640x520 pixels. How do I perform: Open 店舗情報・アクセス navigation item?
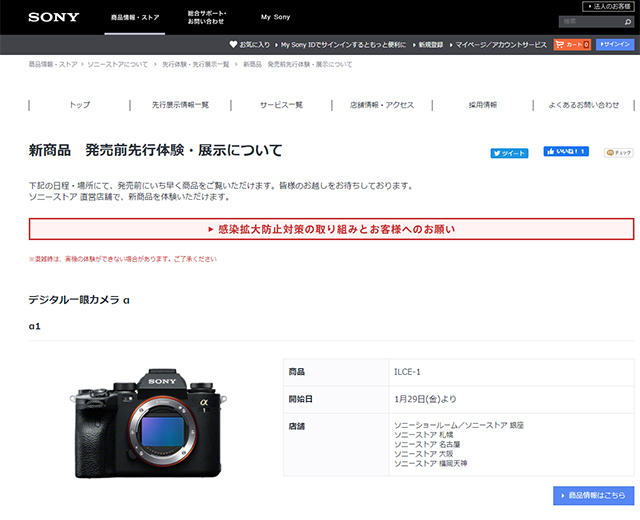pyautogui.click(x=380, y=104)
